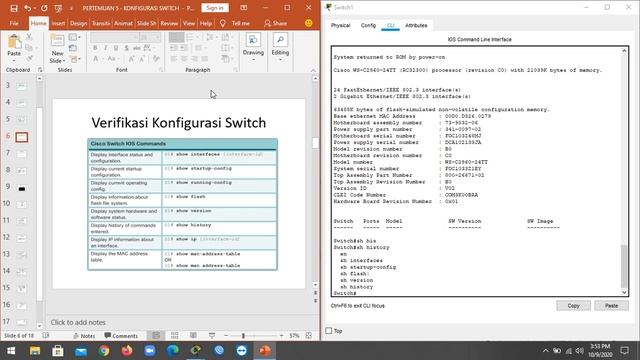This screenshot has height=360, width=640.
Task: Click the CLI vertical scrollbar thumb
Action: [624, 267]
